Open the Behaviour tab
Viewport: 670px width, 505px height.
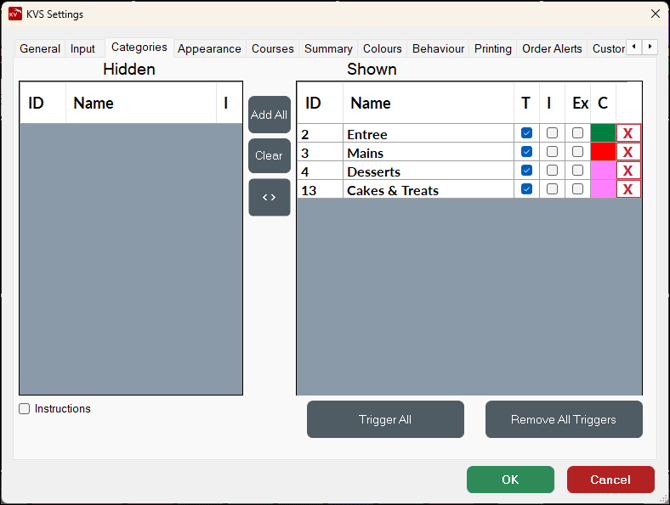click(x=438, y=49)
